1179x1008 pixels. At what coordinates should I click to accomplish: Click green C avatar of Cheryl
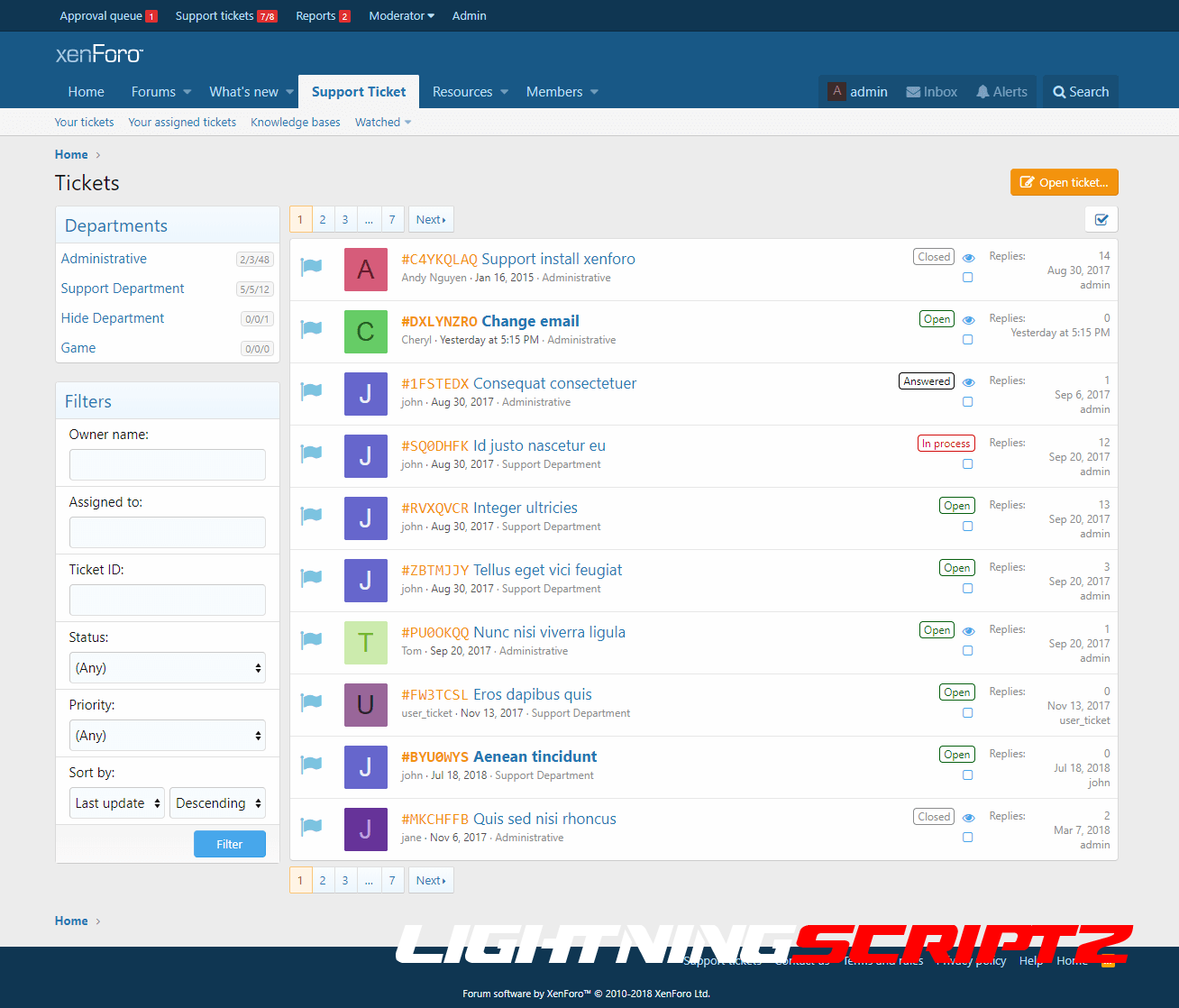point(365,332)
